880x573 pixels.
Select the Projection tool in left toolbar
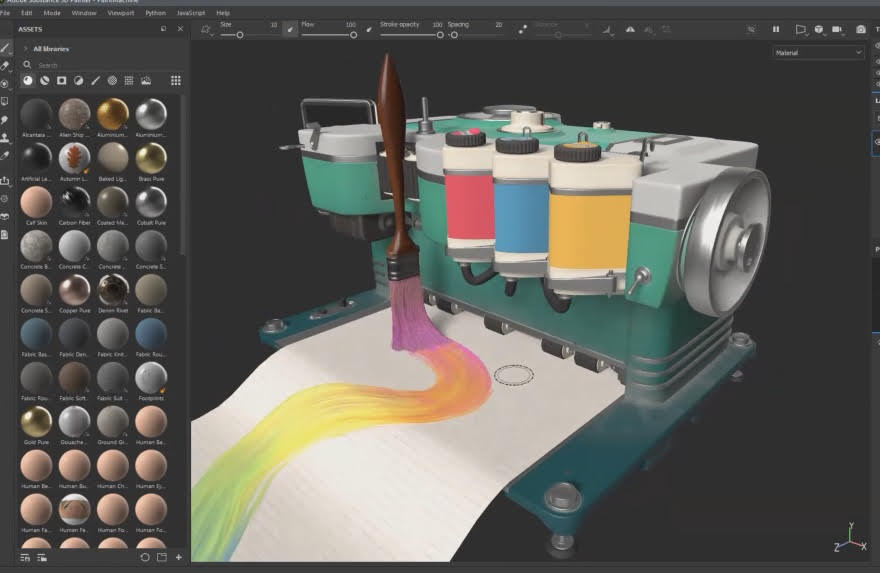click(5, 84)
